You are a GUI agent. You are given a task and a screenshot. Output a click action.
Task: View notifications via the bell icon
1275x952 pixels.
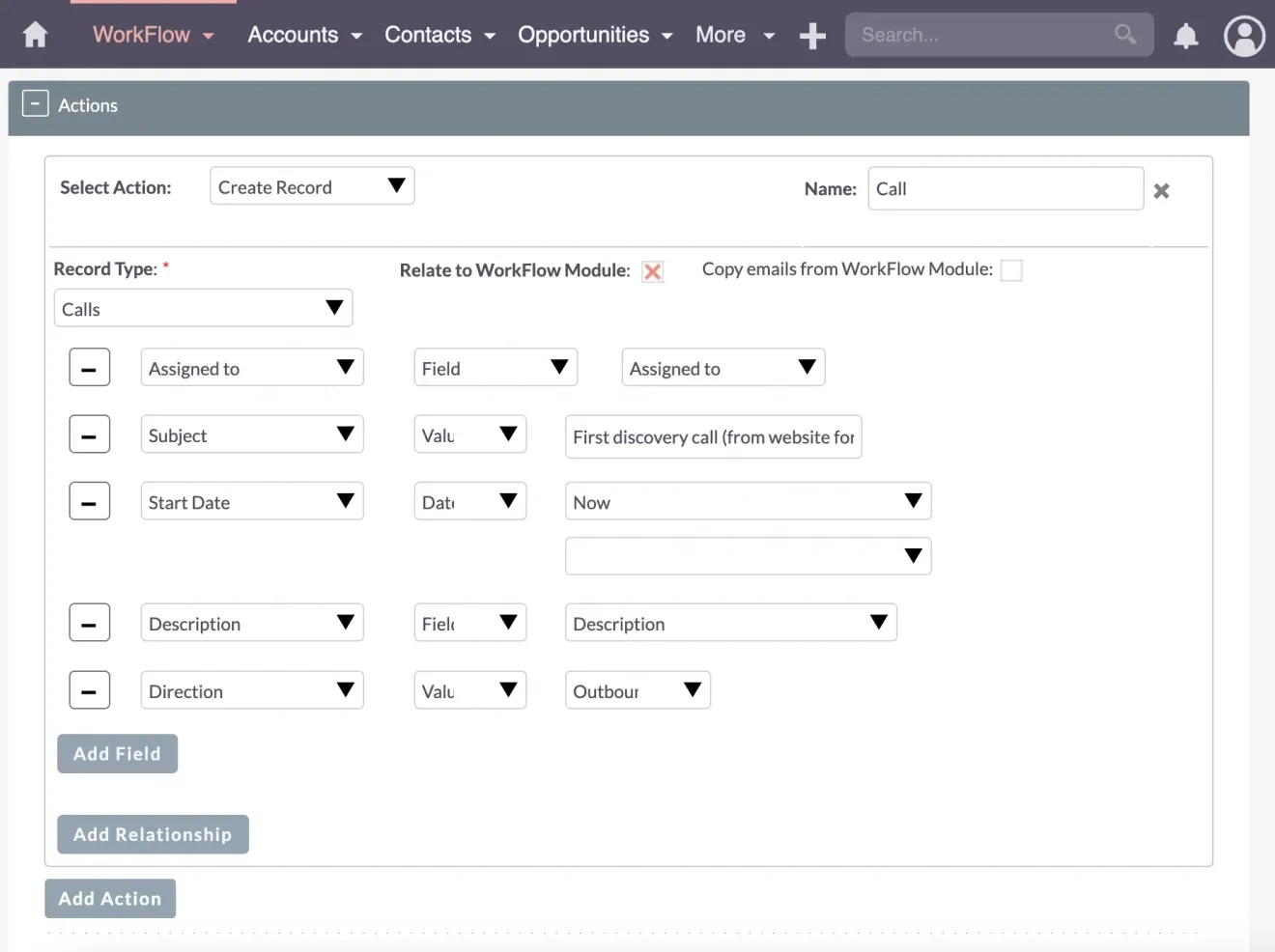(x=1186, y=35)
